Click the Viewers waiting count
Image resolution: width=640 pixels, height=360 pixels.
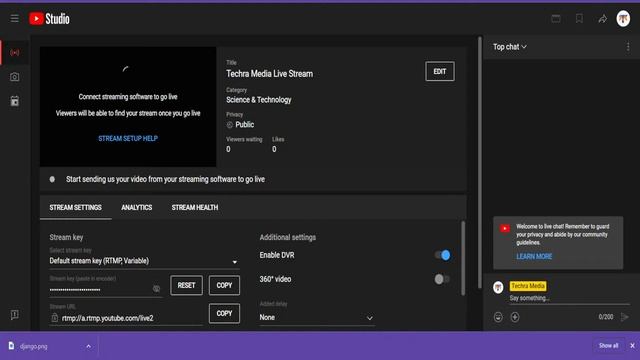point(228,149)
